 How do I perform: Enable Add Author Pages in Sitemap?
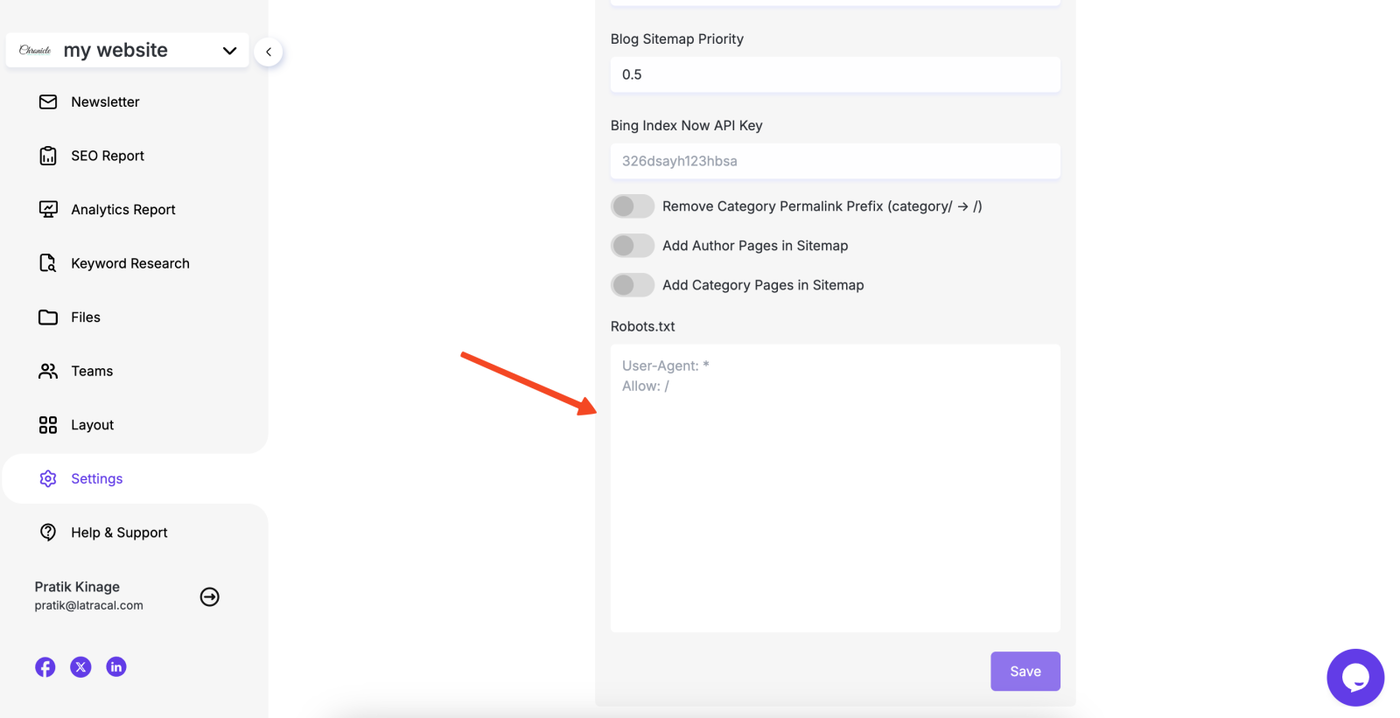(x=632, y=246)
